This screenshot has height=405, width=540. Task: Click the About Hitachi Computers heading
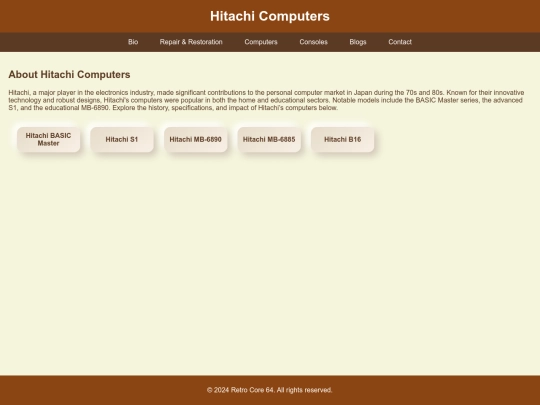(x=69, y=74)
